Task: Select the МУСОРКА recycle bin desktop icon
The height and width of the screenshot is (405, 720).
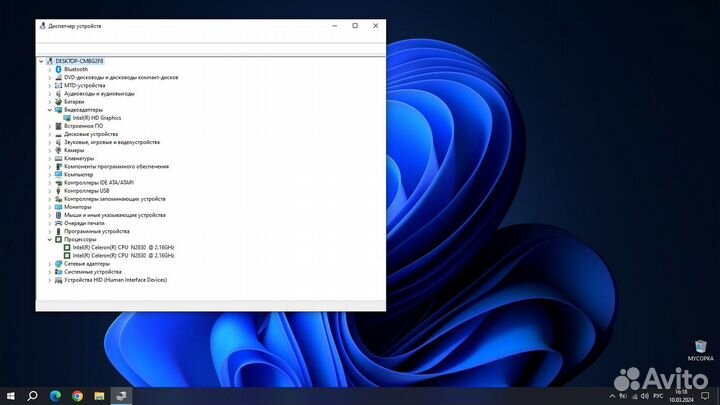Action: click(x=700, y=350)
